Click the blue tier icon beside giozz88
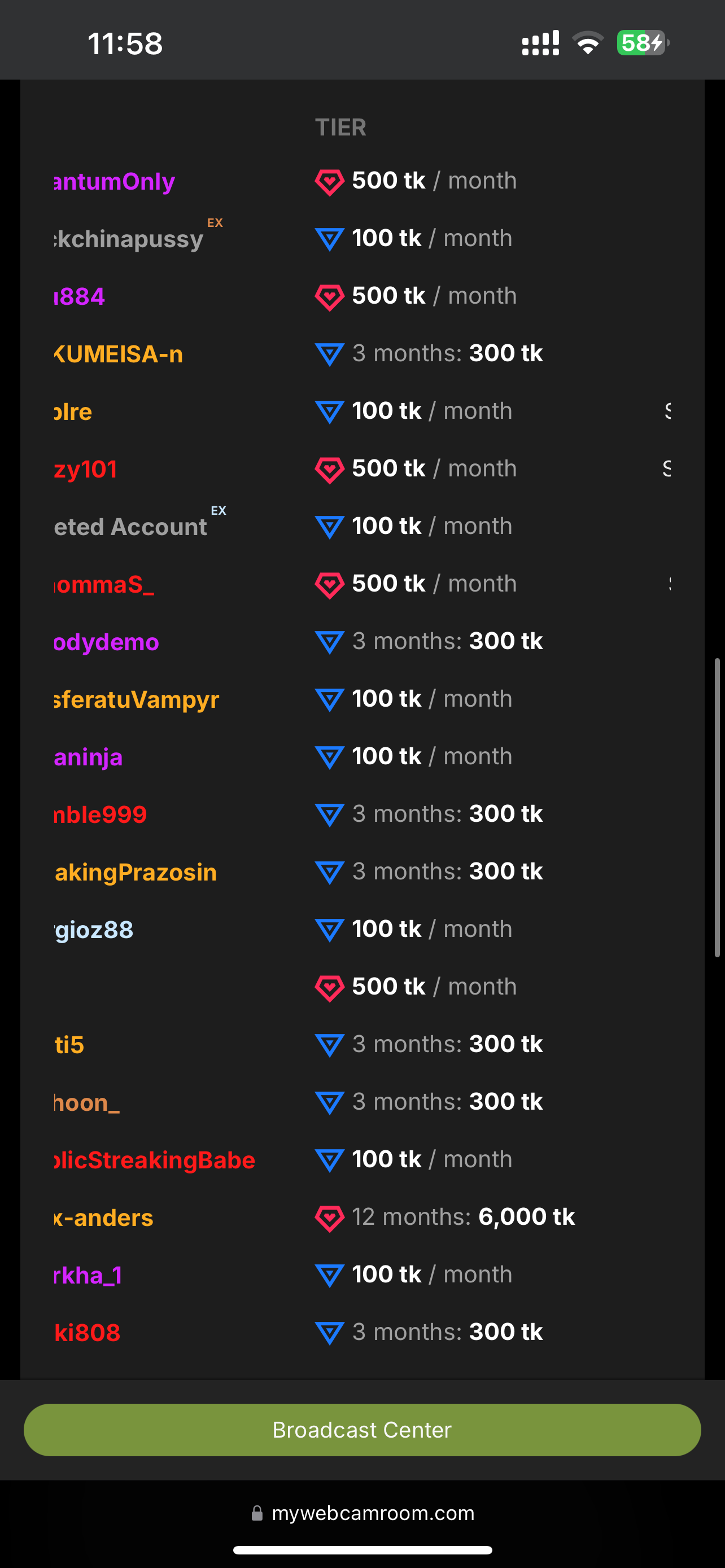The height and width of the screenshot is (1568, 725). pyautogui.click(x=329, y=930)
